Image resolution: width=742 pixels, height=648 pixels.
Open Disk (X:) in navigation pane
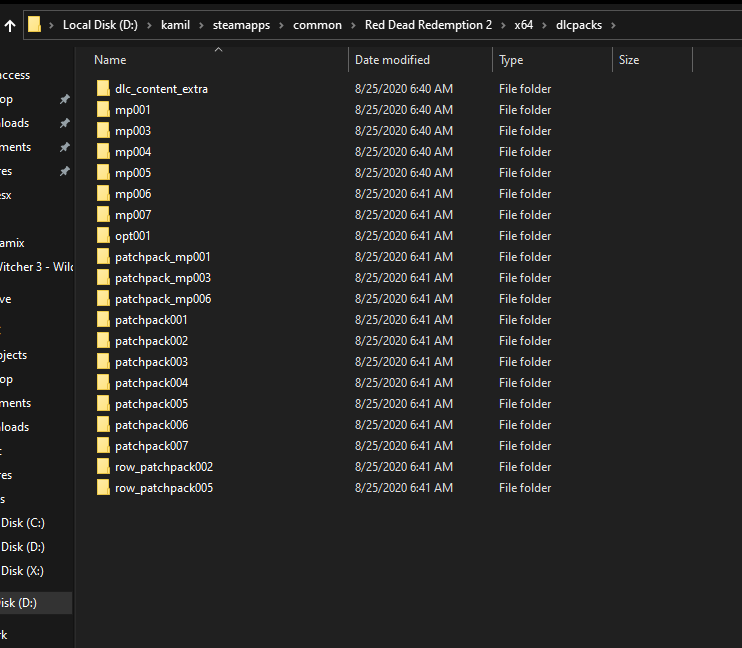click(22, 570)
